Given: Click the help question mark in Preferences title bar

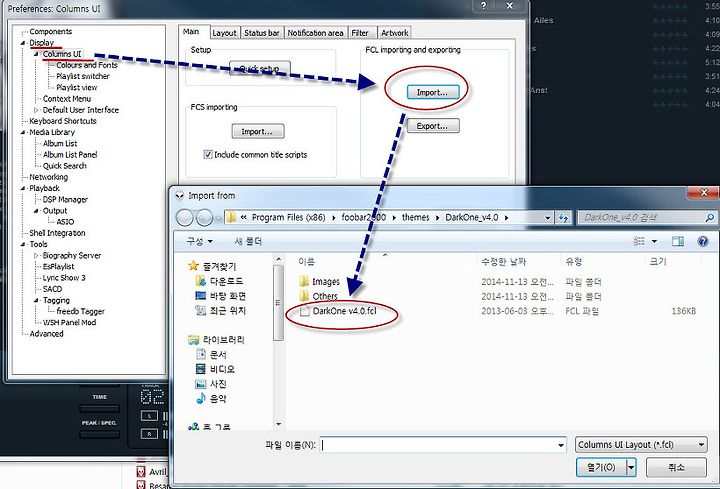Looking at the screenshot, I should coord(483,6).
